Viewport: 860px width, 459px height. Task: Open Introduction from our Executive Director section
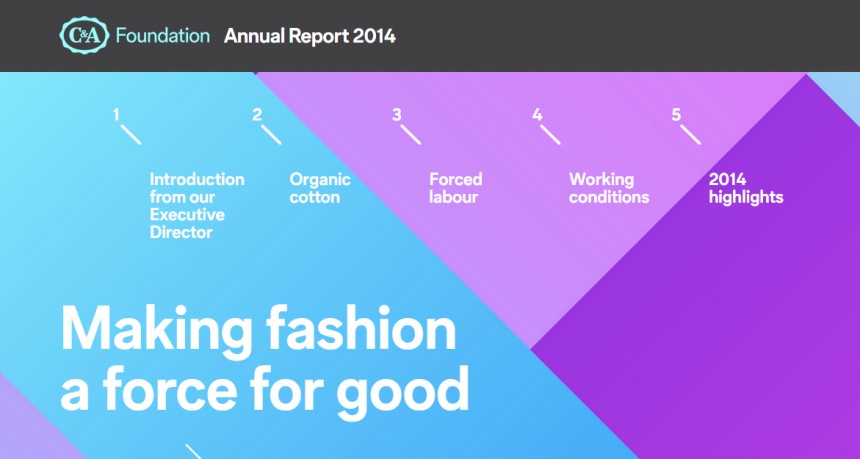point(197,206)
